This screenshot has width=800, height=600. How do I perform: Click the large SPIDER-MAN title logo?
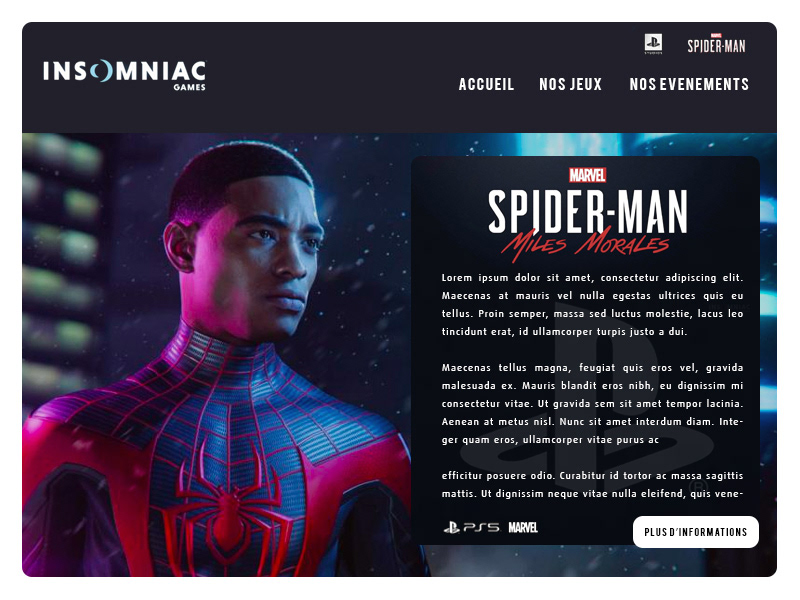tap(587, 212)
